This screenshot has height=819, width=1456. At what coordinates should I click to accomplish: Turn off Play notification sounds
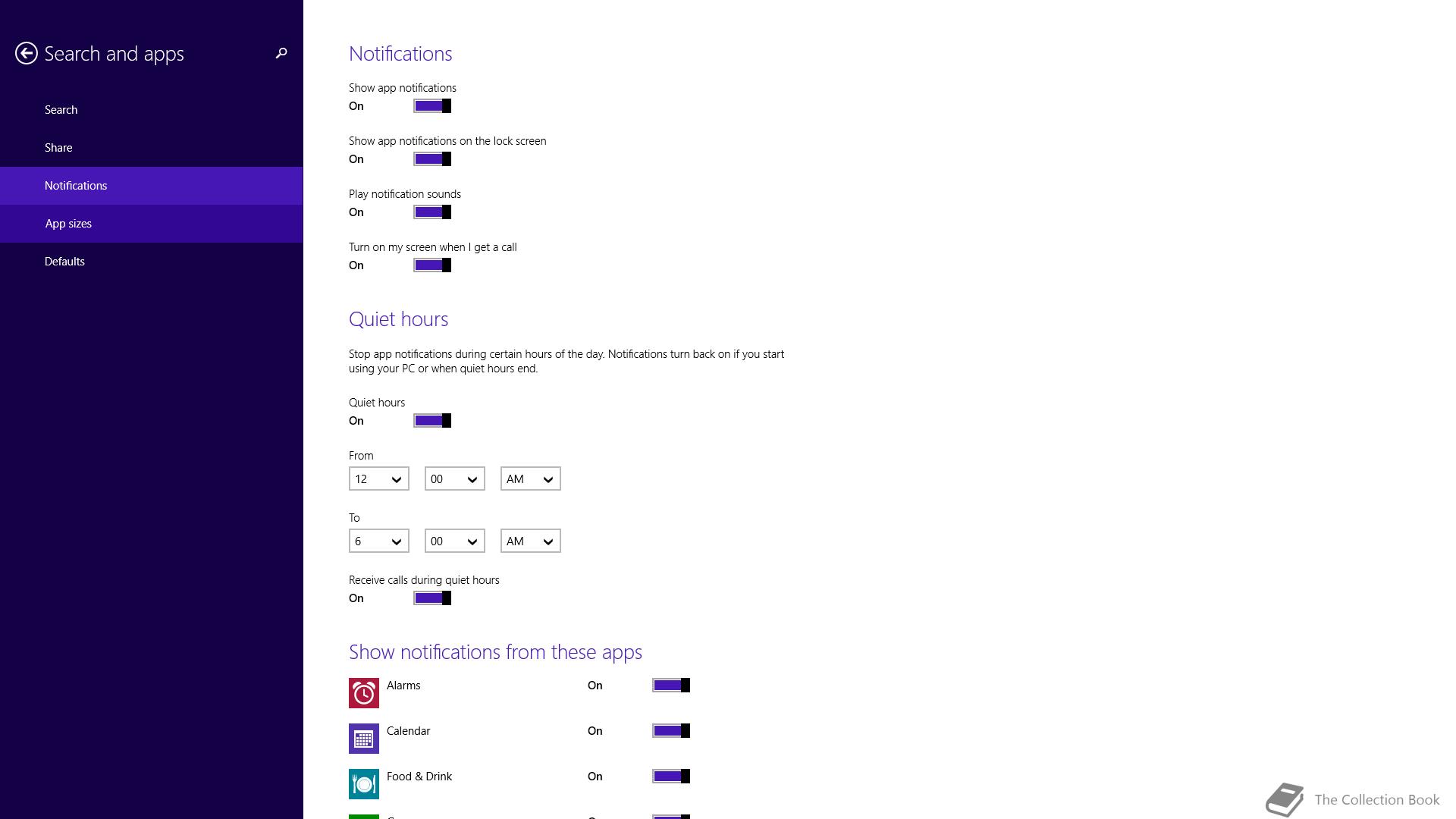point(432,212)
